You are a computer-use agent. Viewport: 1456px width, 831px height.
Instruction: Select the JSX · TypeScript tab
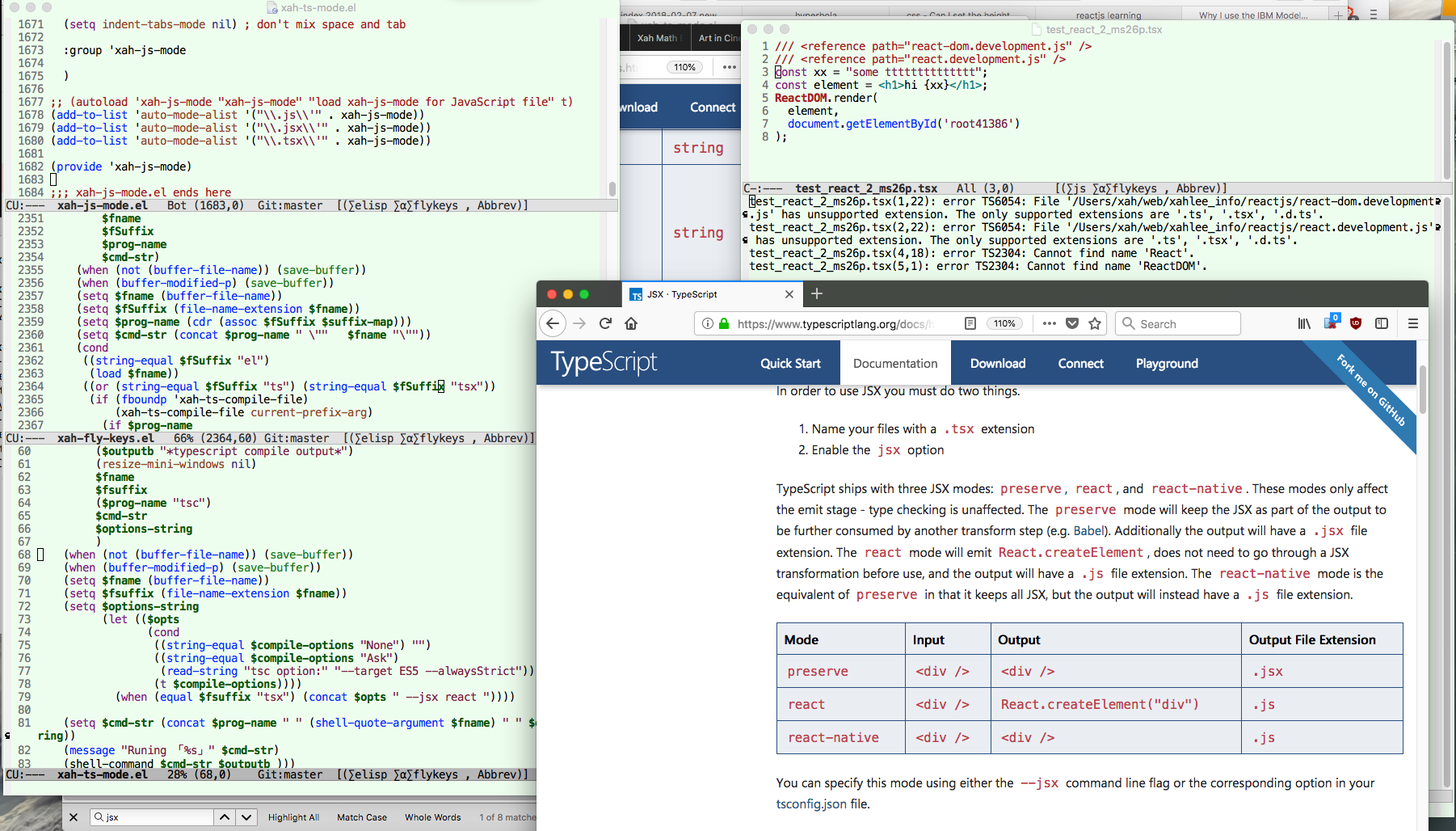(x=711, y=294)
